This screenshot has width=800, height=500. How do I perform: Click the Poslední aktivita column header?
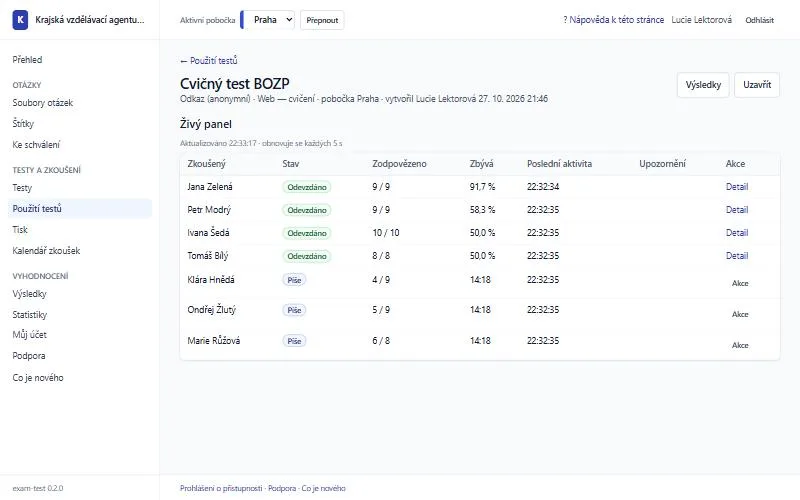pos(559,164)
